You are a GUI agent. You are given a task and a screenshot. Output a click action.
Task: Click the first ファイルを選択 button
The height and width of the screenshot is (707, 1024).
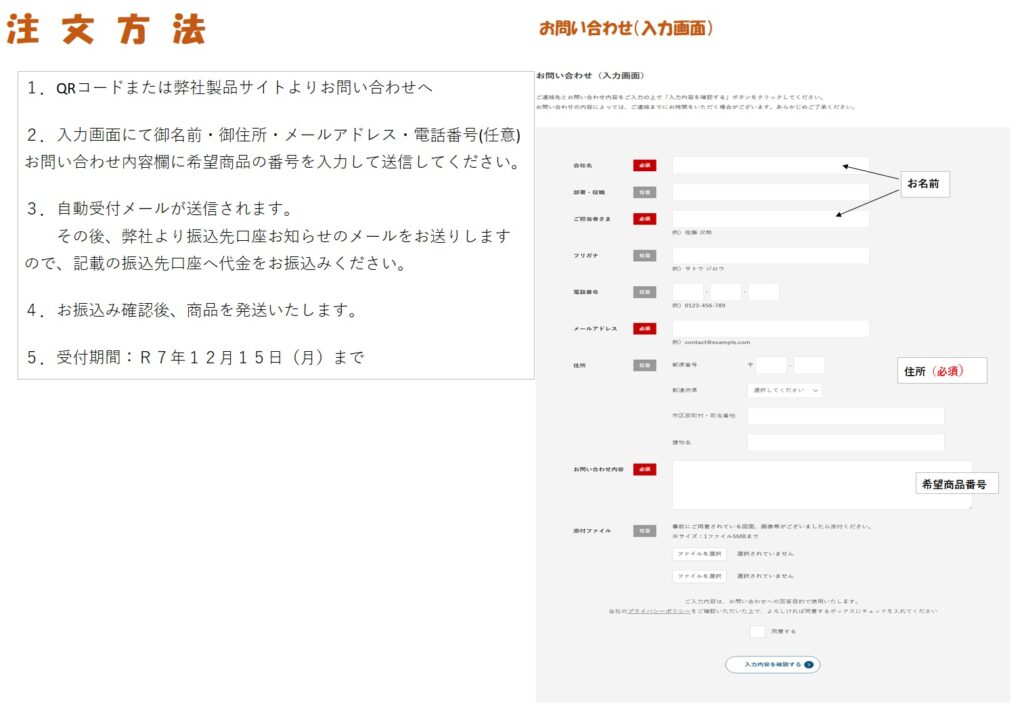(699, 553)
